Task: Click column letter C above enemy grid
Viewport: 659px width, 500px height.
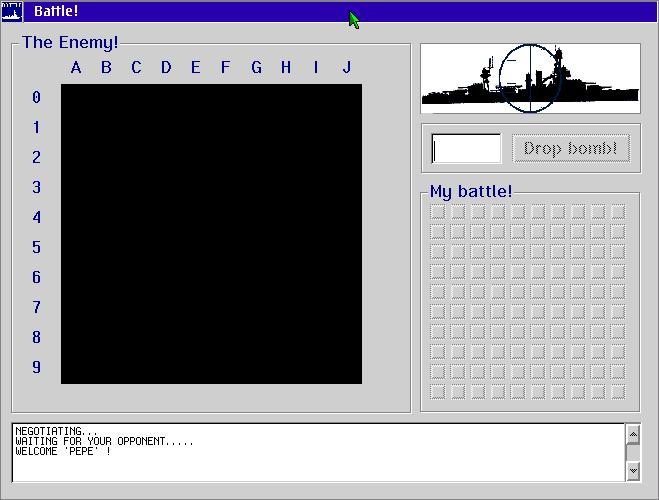Action: click(136, 67)
